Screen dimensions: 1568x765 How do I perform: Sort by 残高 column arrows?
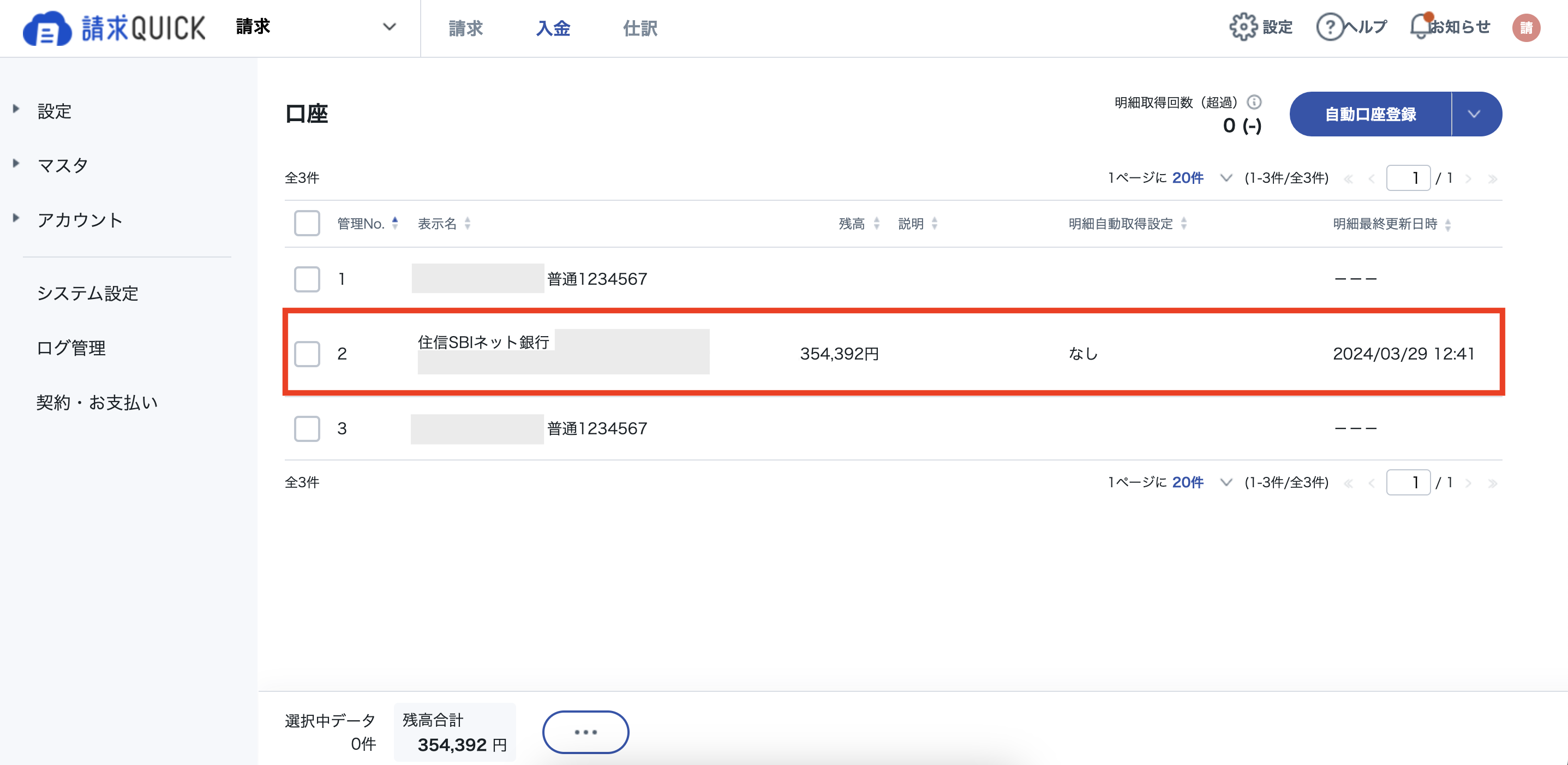click(877, 223)
